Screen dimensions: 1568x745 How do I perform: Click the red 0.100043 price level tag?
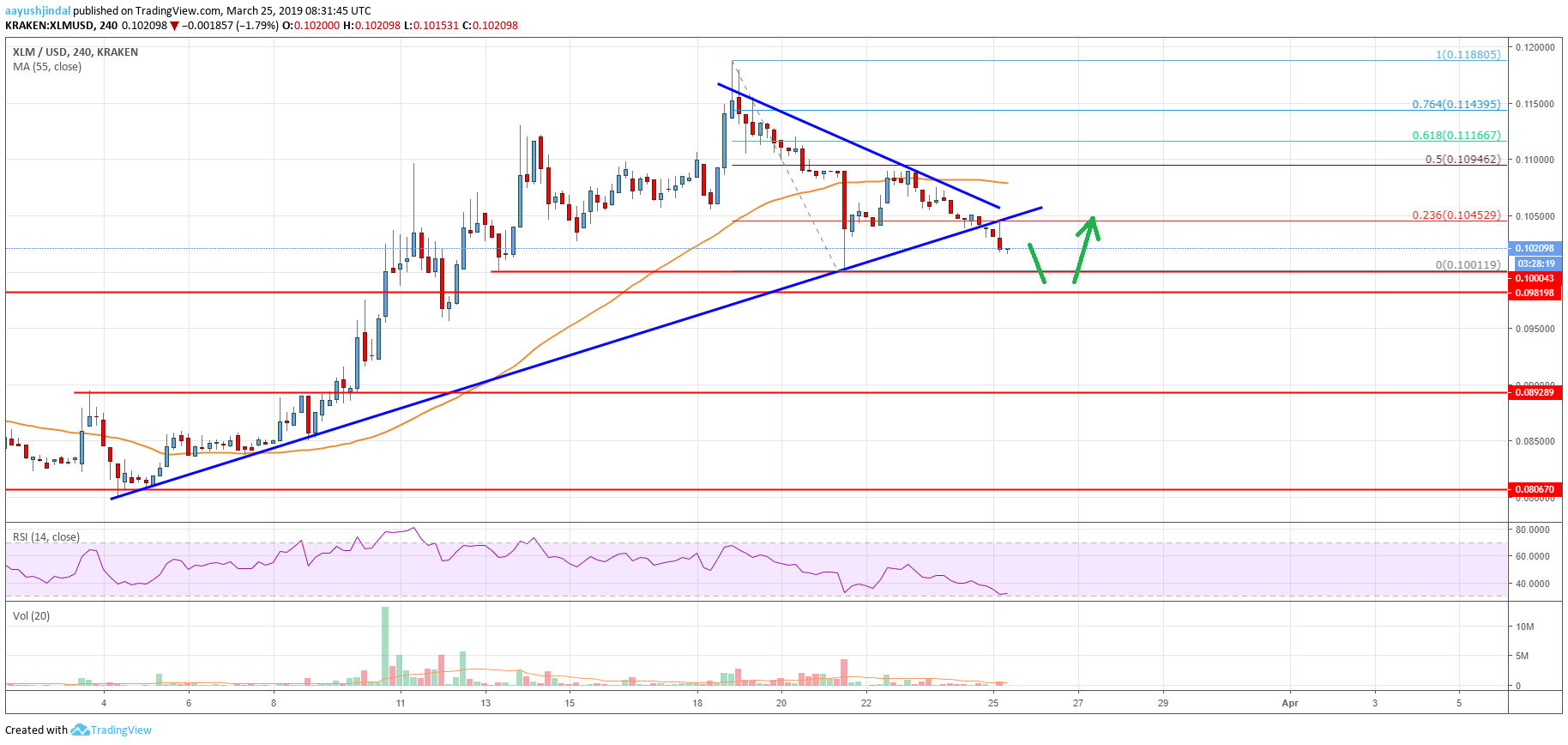tap(1535, 279)
